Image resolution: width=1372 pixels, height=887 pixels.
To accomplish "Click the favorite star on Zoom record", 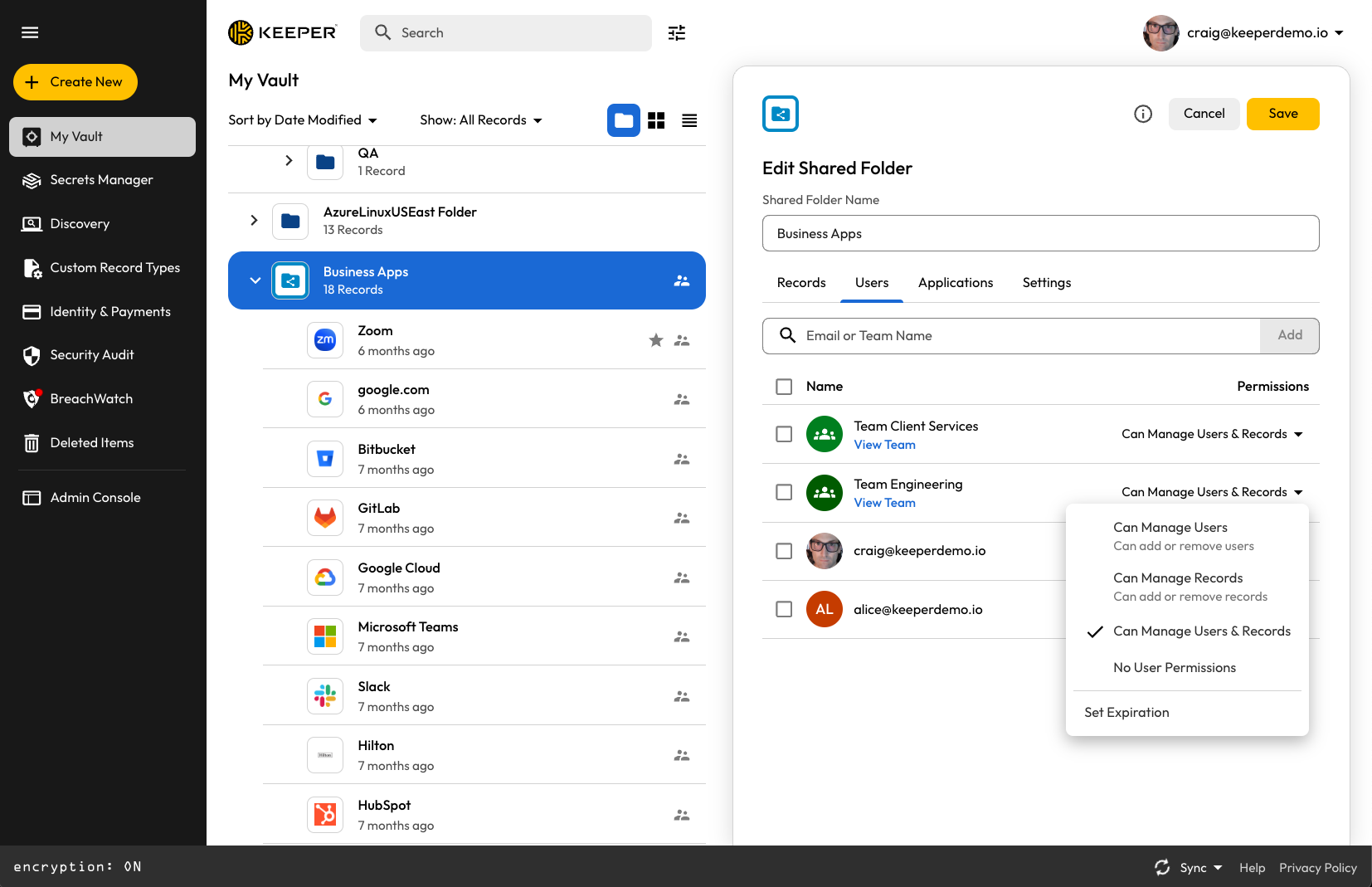I will point(656,340).
